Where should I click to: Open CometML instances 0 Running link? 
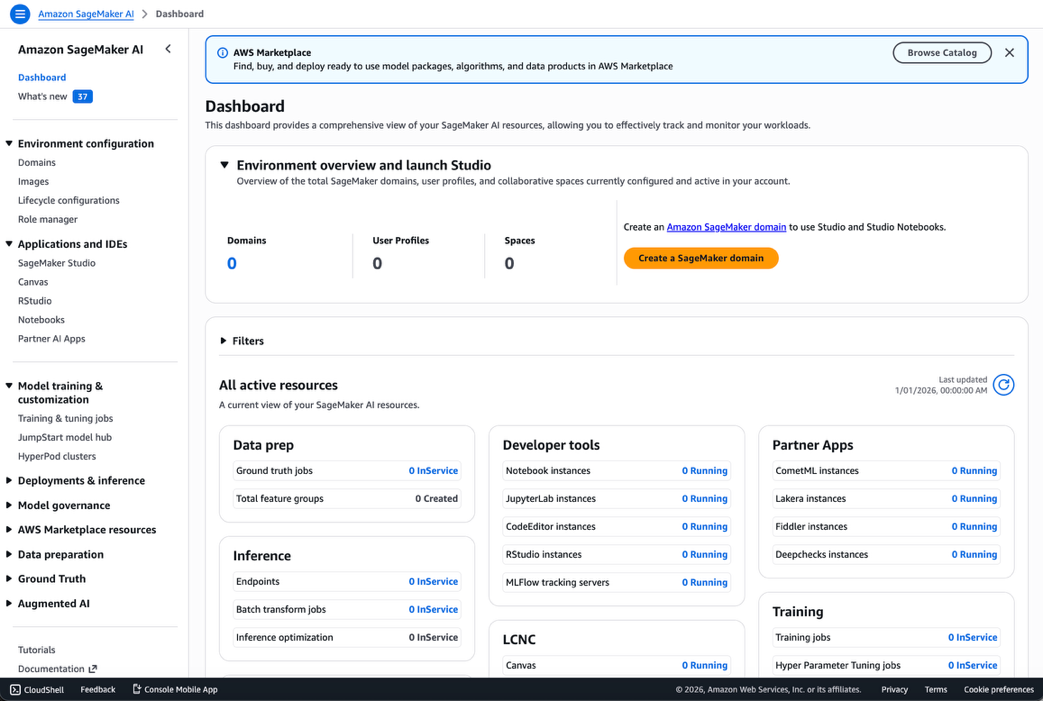click(x=974, y=470)
